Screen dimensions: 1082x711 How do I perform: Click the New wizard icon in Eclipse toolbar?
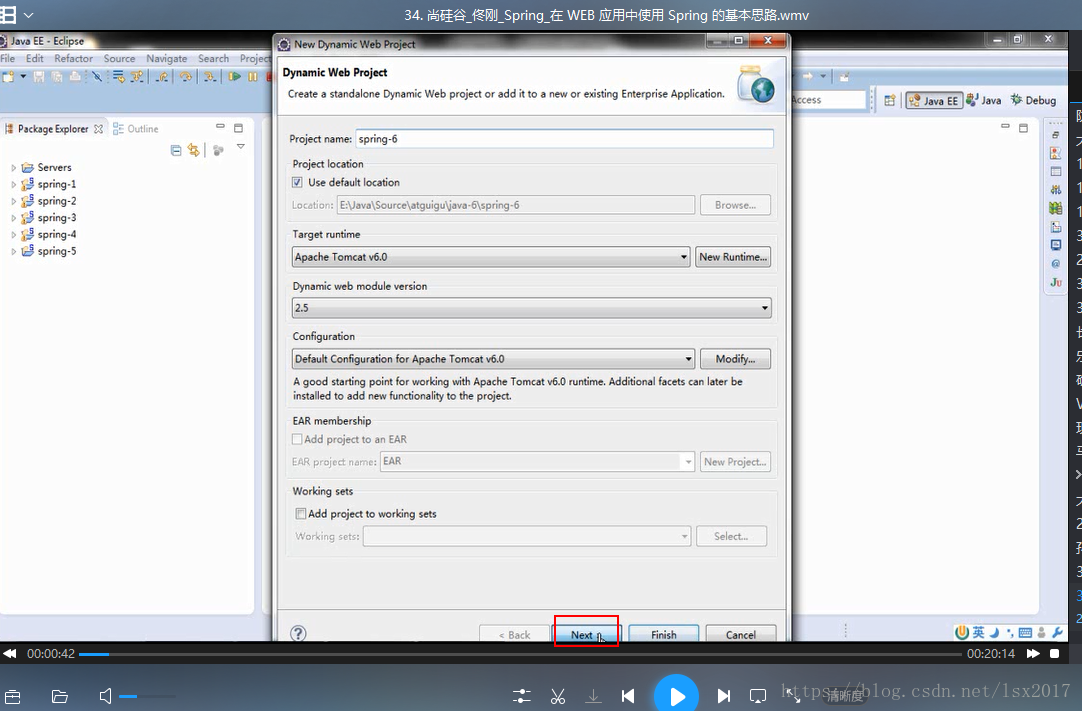click(x=8, y=77)
